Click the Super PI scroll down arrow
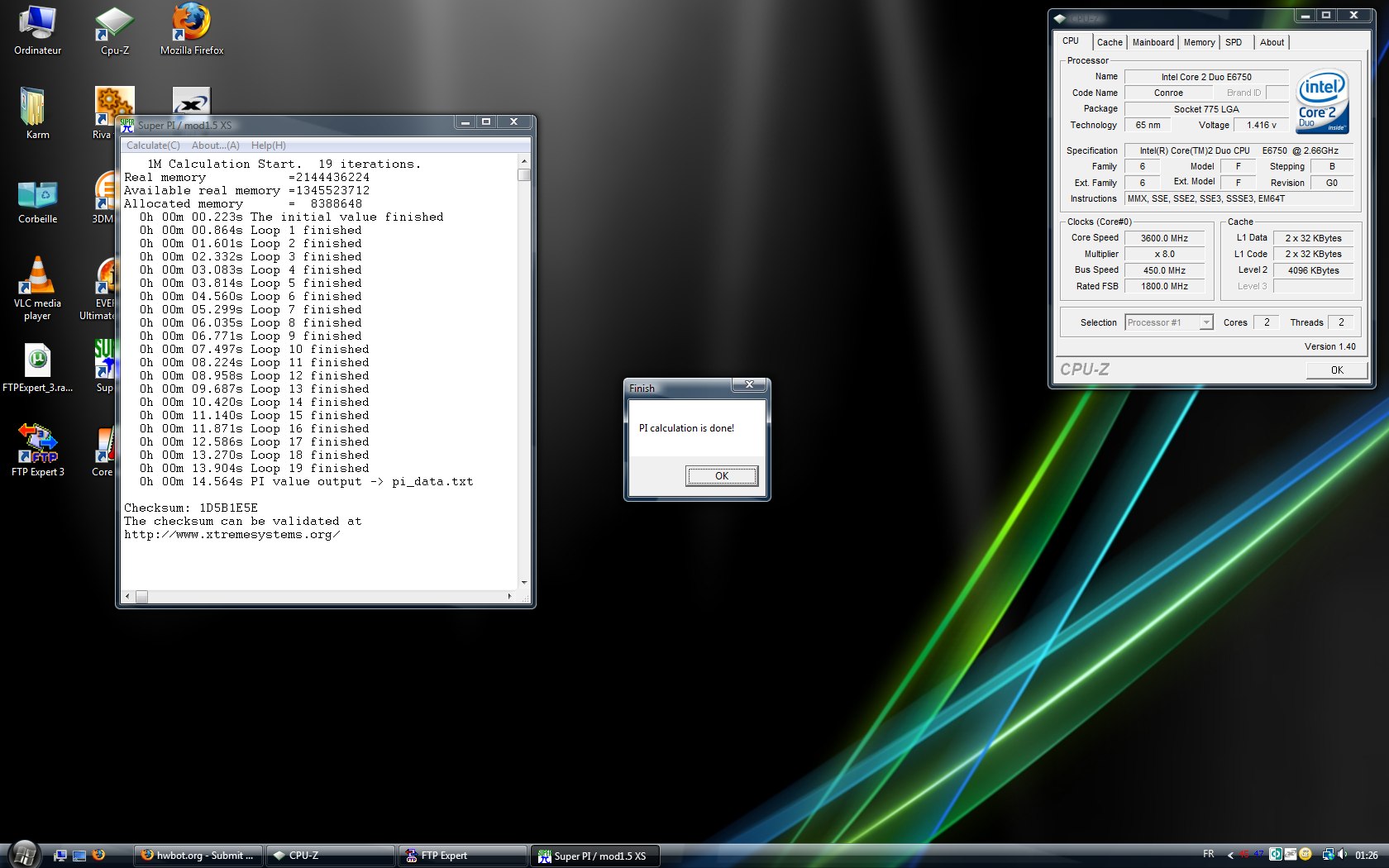The height and width of the screenshot is (868, 1389). (x=524, y=583)
